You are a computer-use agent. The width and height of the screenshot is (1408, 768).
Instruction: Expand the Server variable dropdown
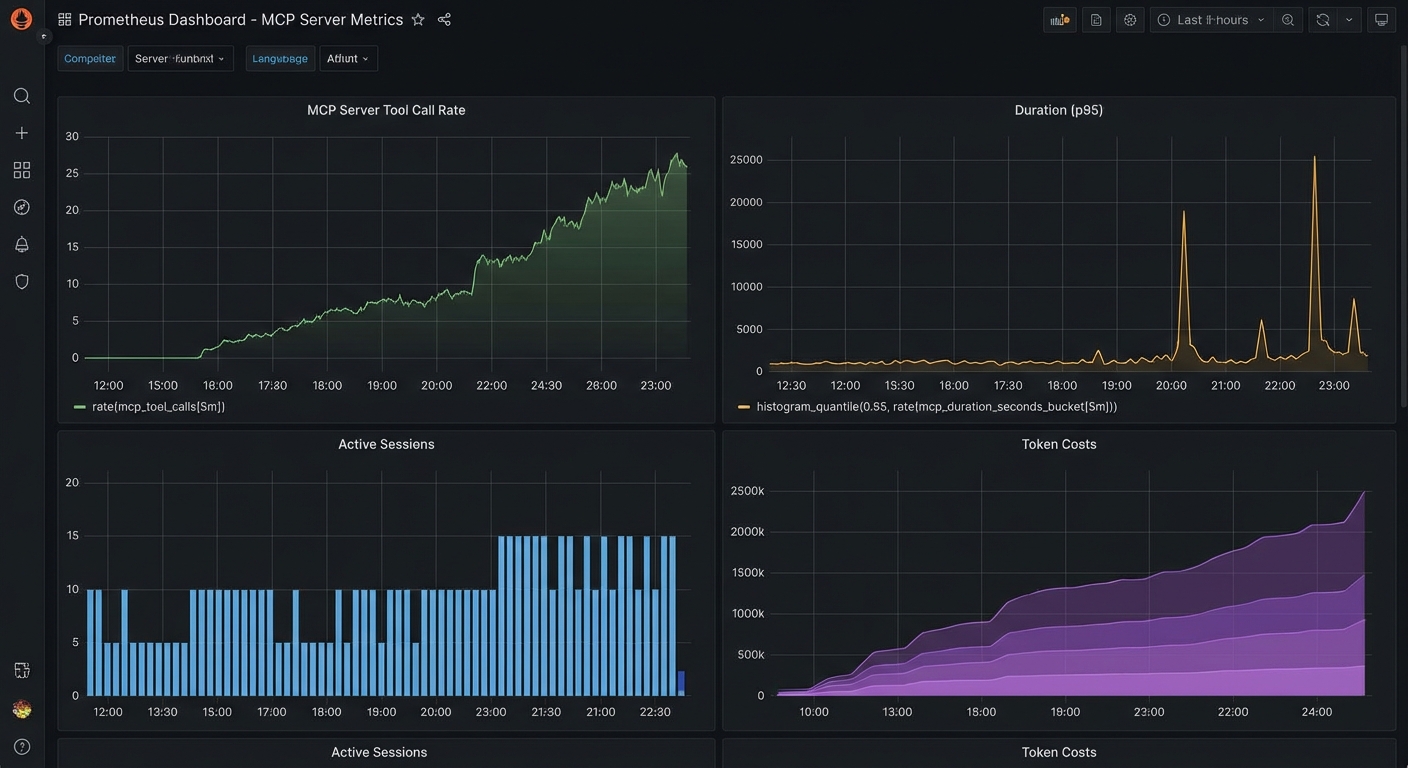pos(180,58)
